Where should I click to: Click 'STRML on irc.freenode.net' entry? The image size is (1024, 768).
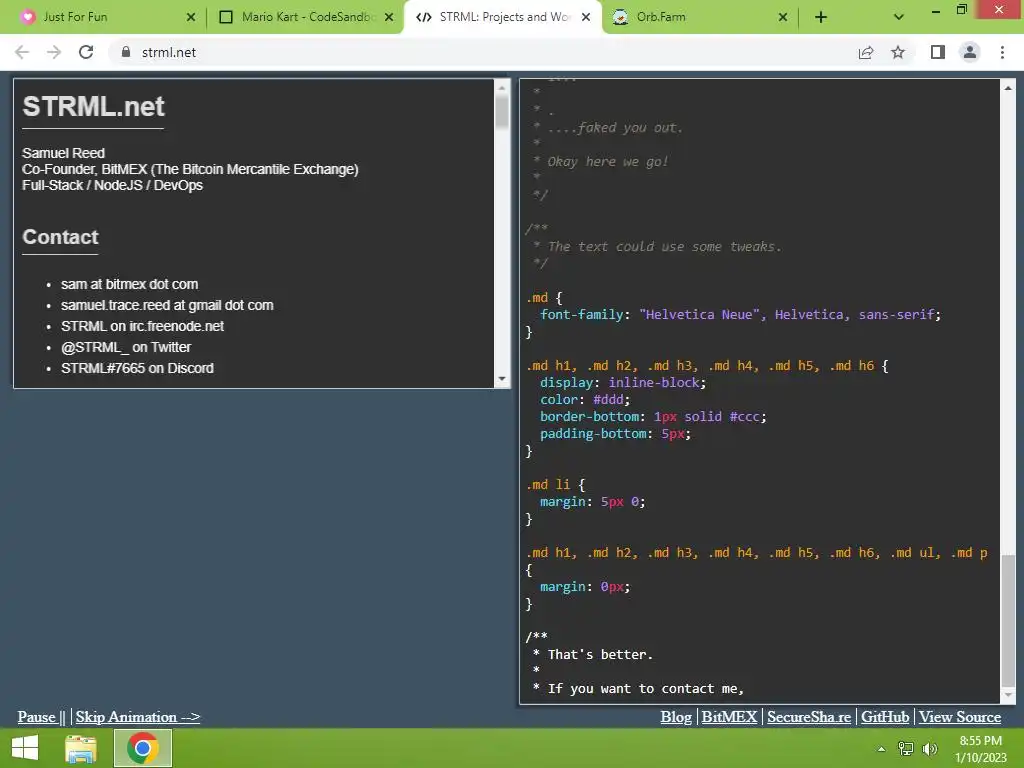[142, 326]
